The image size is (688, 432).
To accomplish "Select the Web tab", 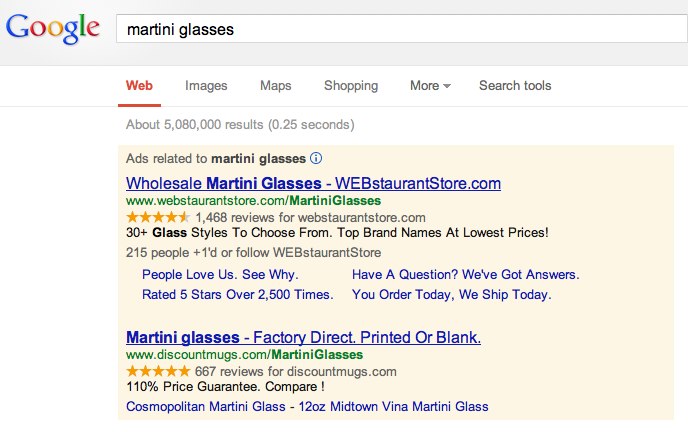I will (x=139, y=86).
